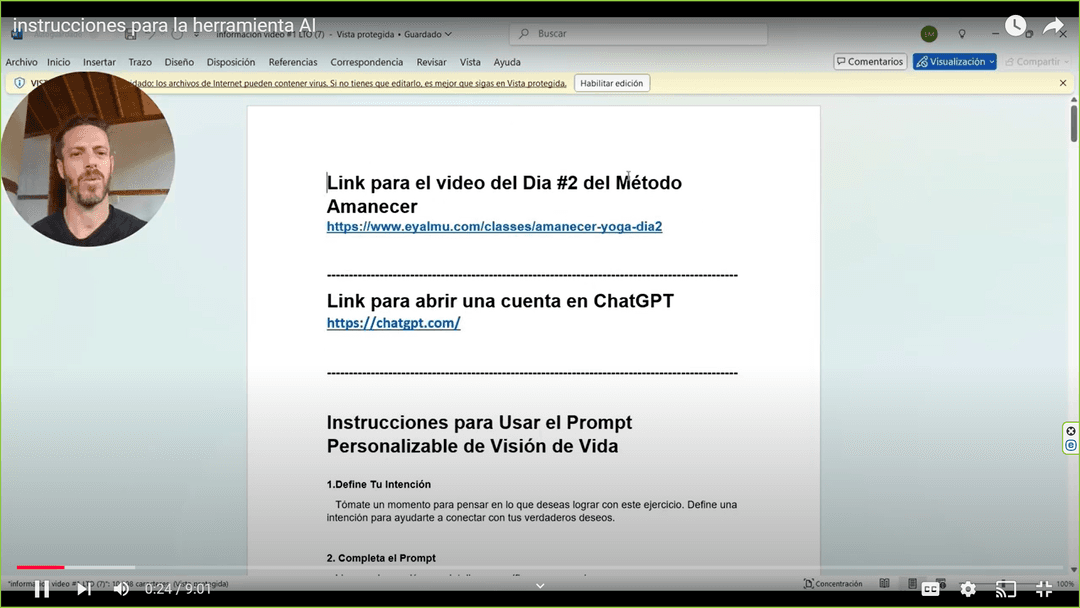Exit full screen mode
The image size is (1080, 608).
point(1044,589)
